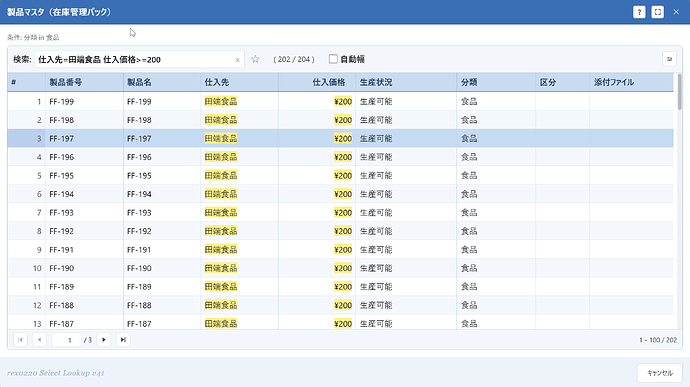690x387 pixels.
Task: Open the column settings icon at top right
Action: click(x=669, y=59)
